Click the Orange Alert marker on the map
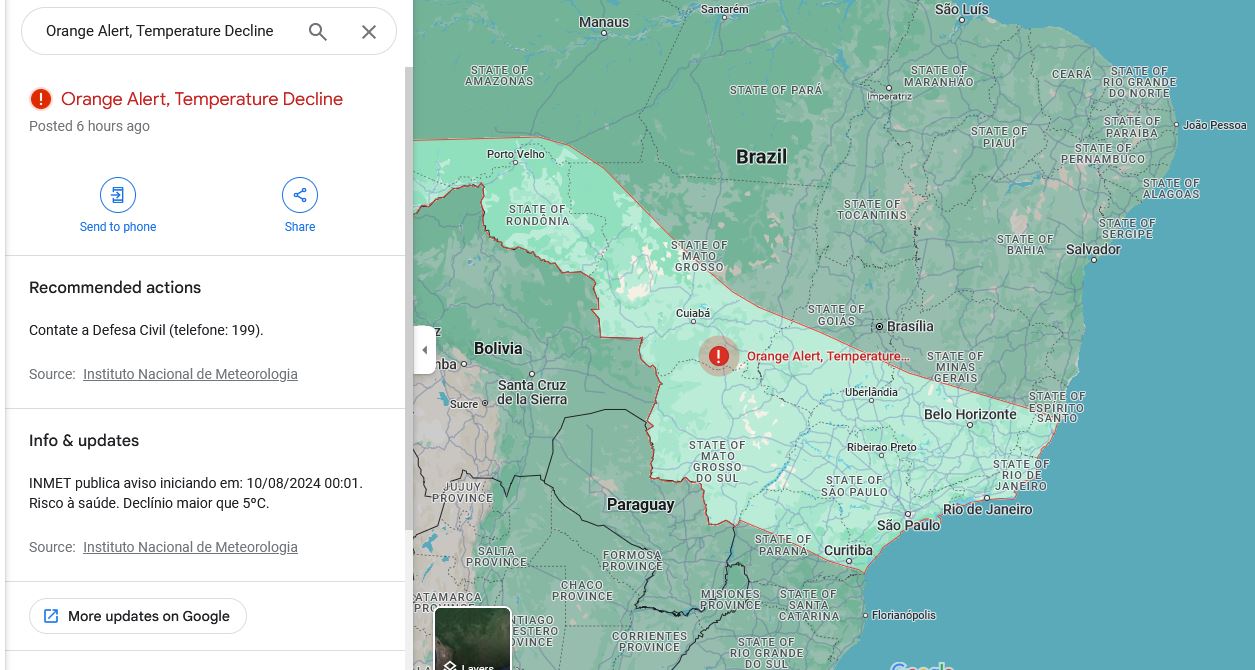Image resolution: width=1255 pixels, height=670 pixels. [718, 355]
